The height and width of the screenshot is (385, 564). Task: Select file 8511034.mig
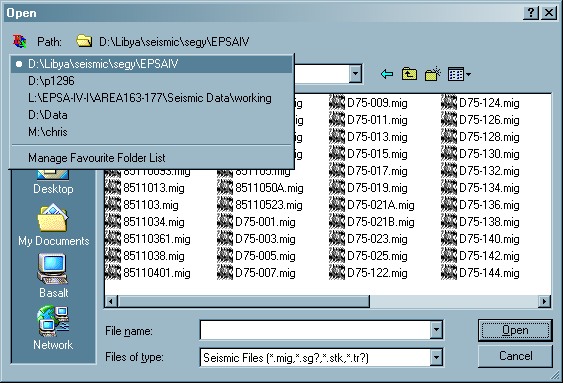point(145,222)
